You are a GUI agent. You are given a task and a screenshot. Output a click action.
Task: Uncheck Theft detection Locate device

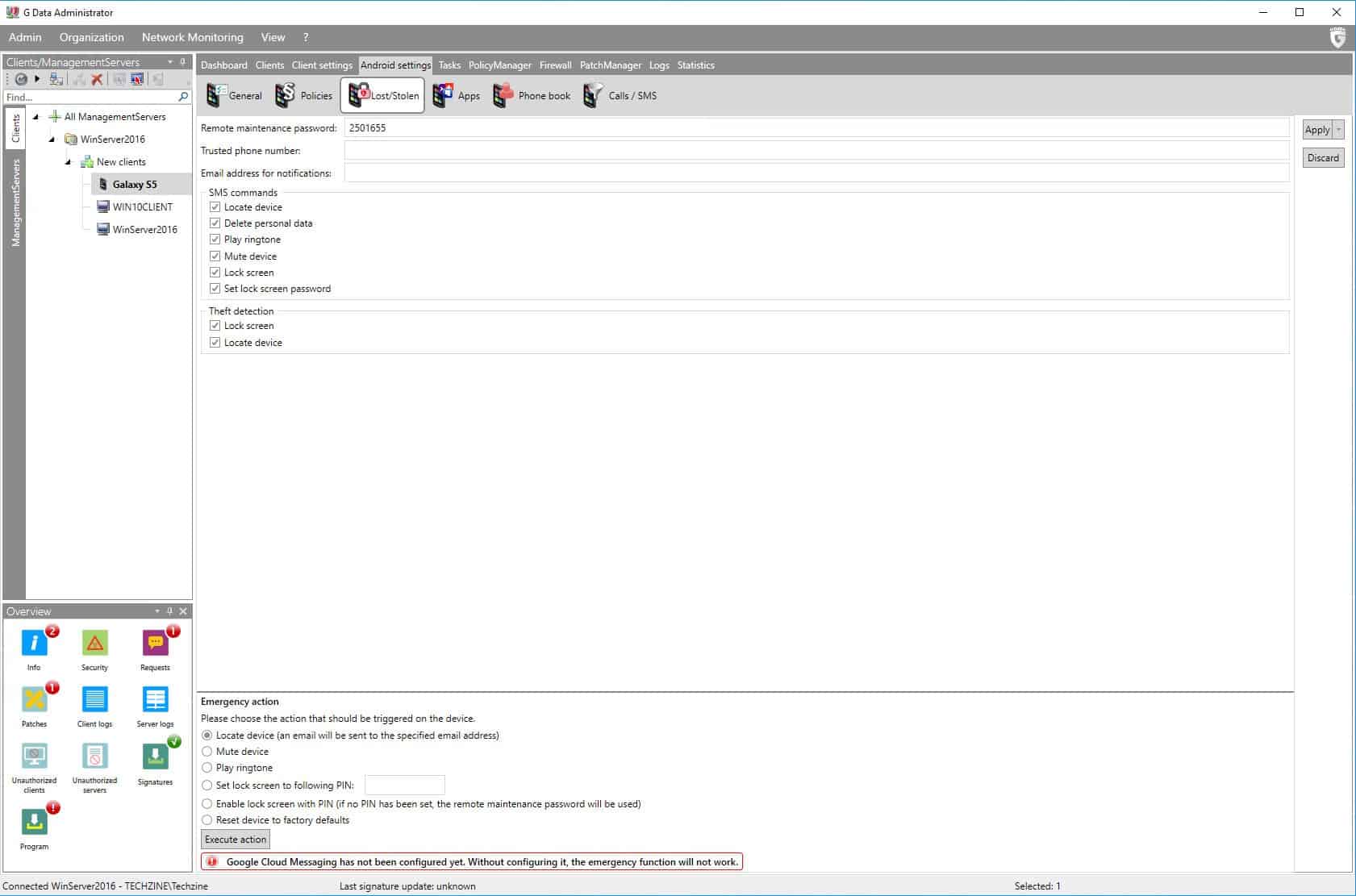215,343
